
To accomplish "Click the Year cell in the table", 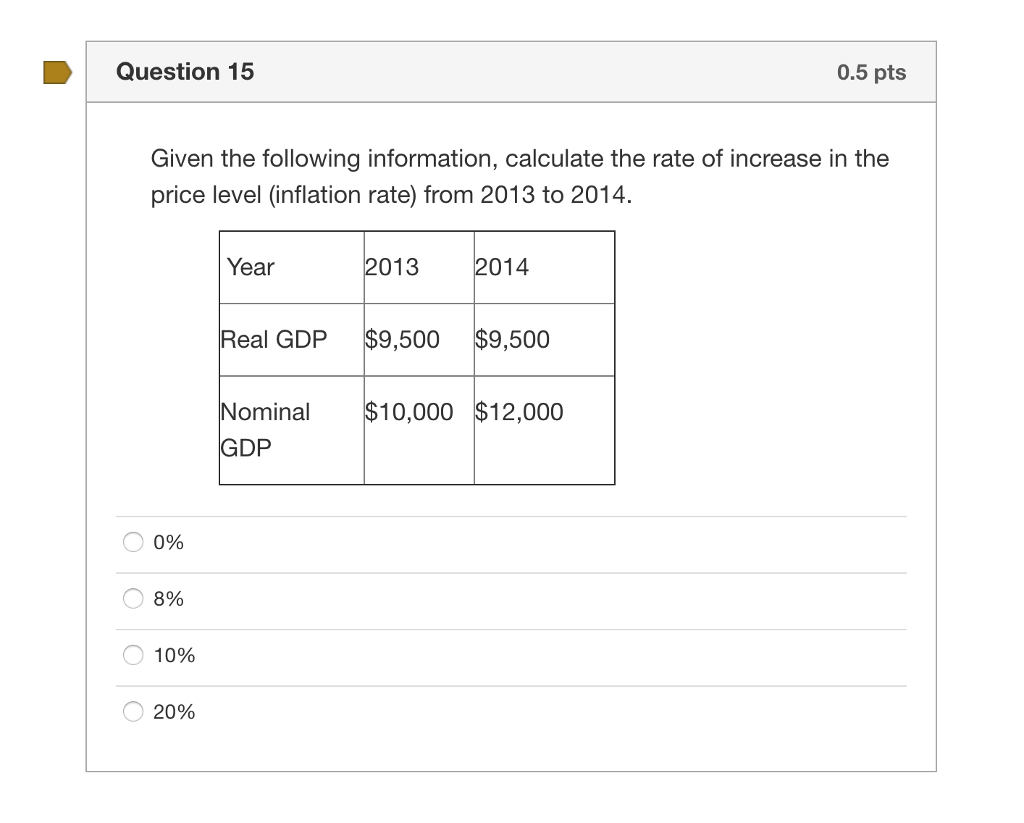I will [x=249, y=267].
